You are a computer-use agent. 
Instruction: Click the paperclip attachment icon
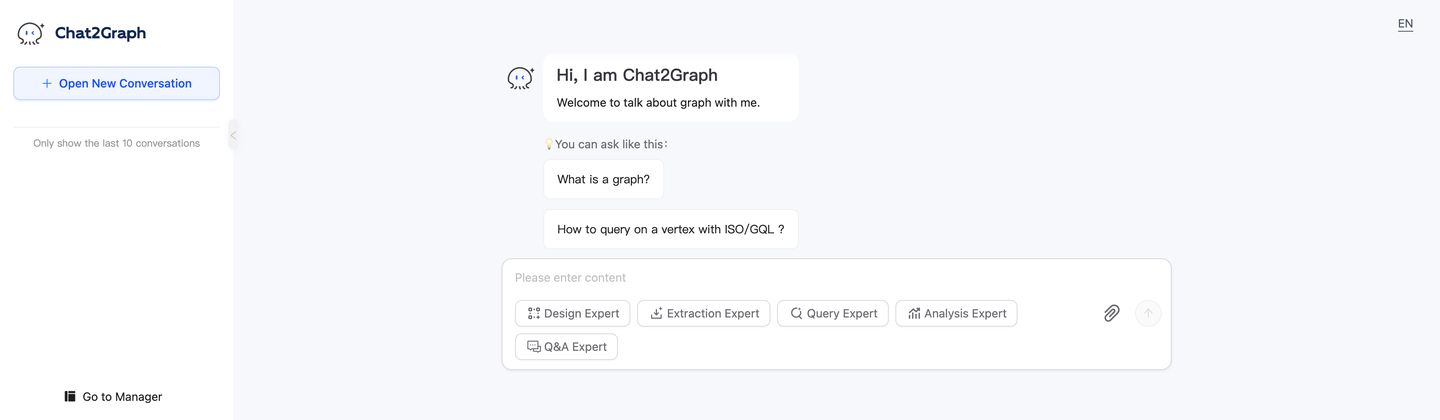[x=1111, y=313]
